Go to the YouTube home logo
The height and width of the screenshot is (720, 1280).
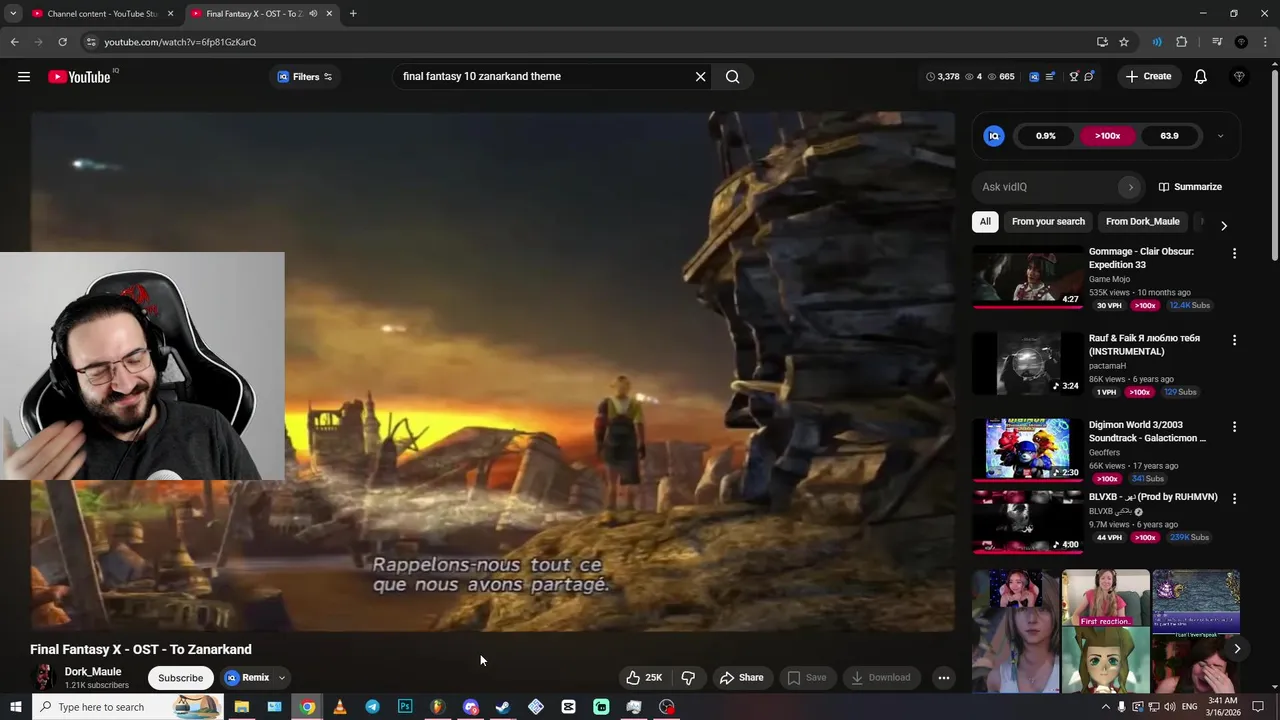79,77
